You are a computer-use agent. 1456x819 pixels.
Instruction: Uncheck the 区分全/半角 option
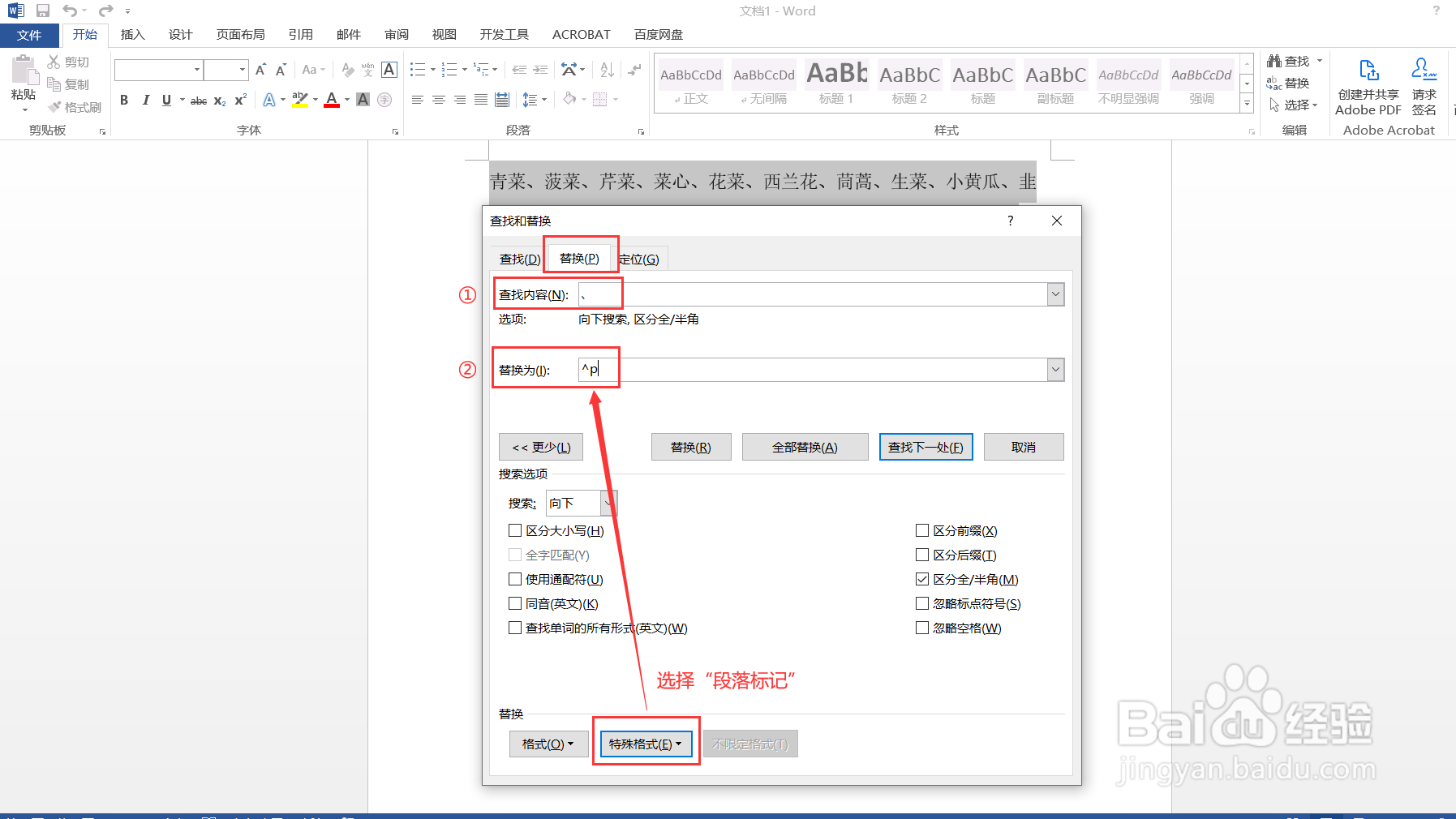click(922, 579)
